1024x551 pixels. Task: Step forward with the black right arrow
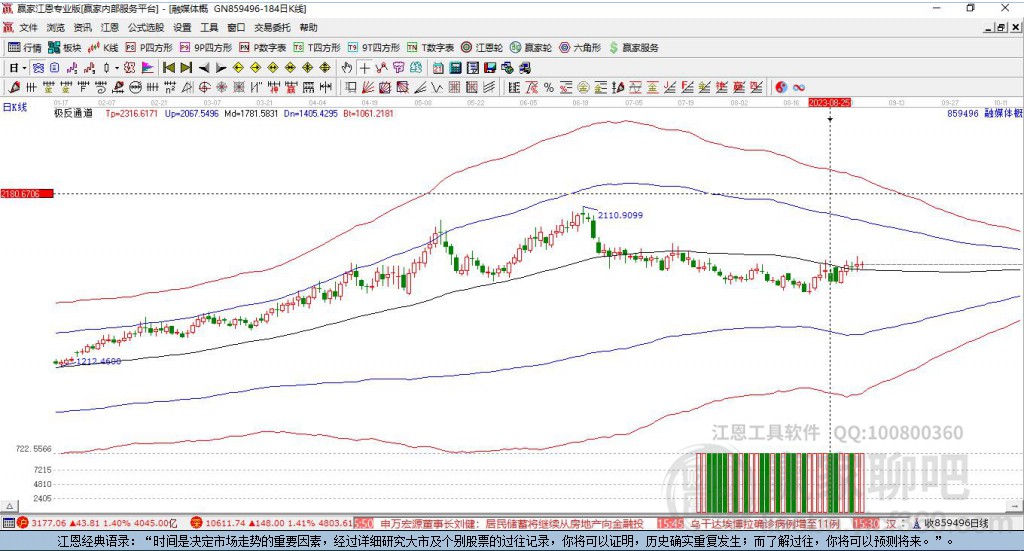(x=221, y=68)
